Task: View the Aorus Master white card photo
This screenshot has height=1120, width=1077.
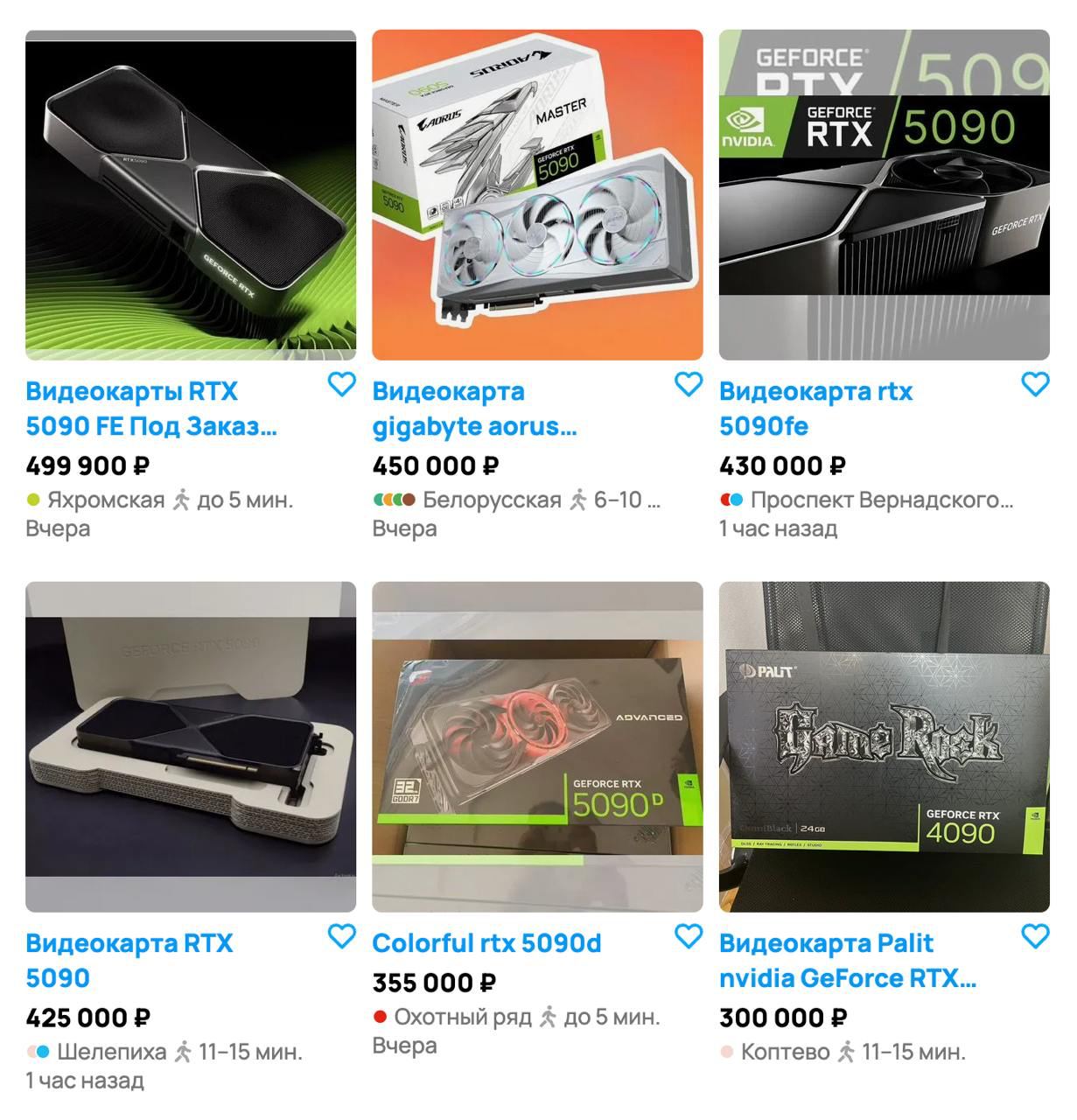Action: pos(537,195)
